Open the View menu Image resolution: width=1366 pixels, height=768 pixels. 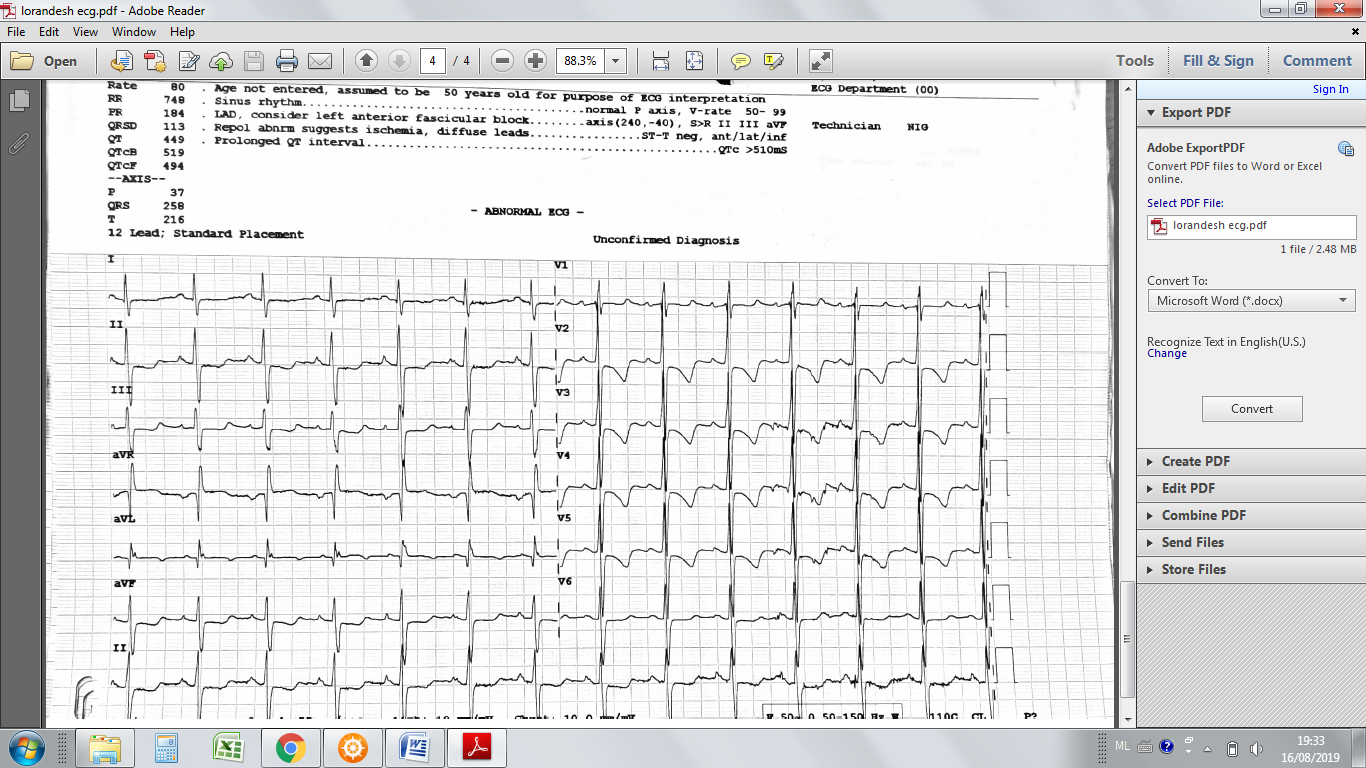(x=85, y=32)
